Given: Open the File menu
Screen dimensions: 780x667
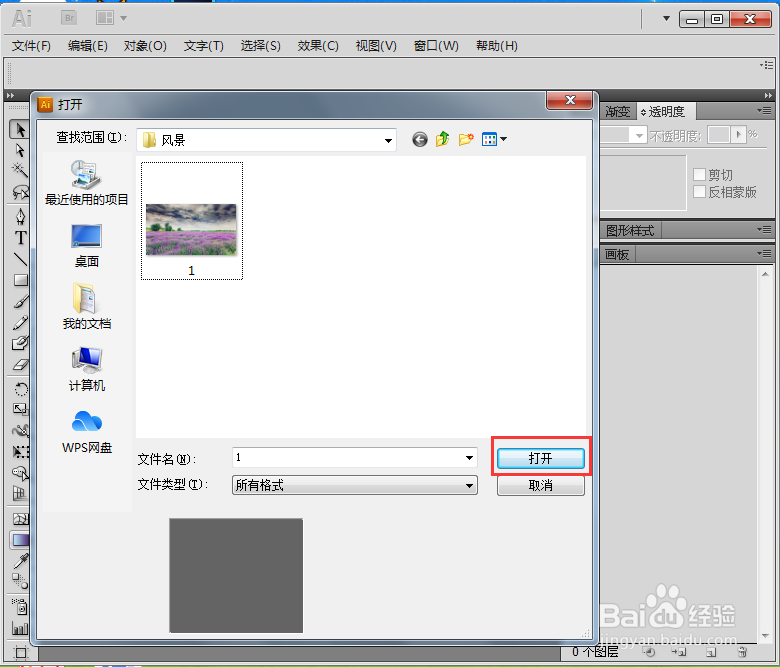Looking at the screenshot, I should [x=31, y=46].
